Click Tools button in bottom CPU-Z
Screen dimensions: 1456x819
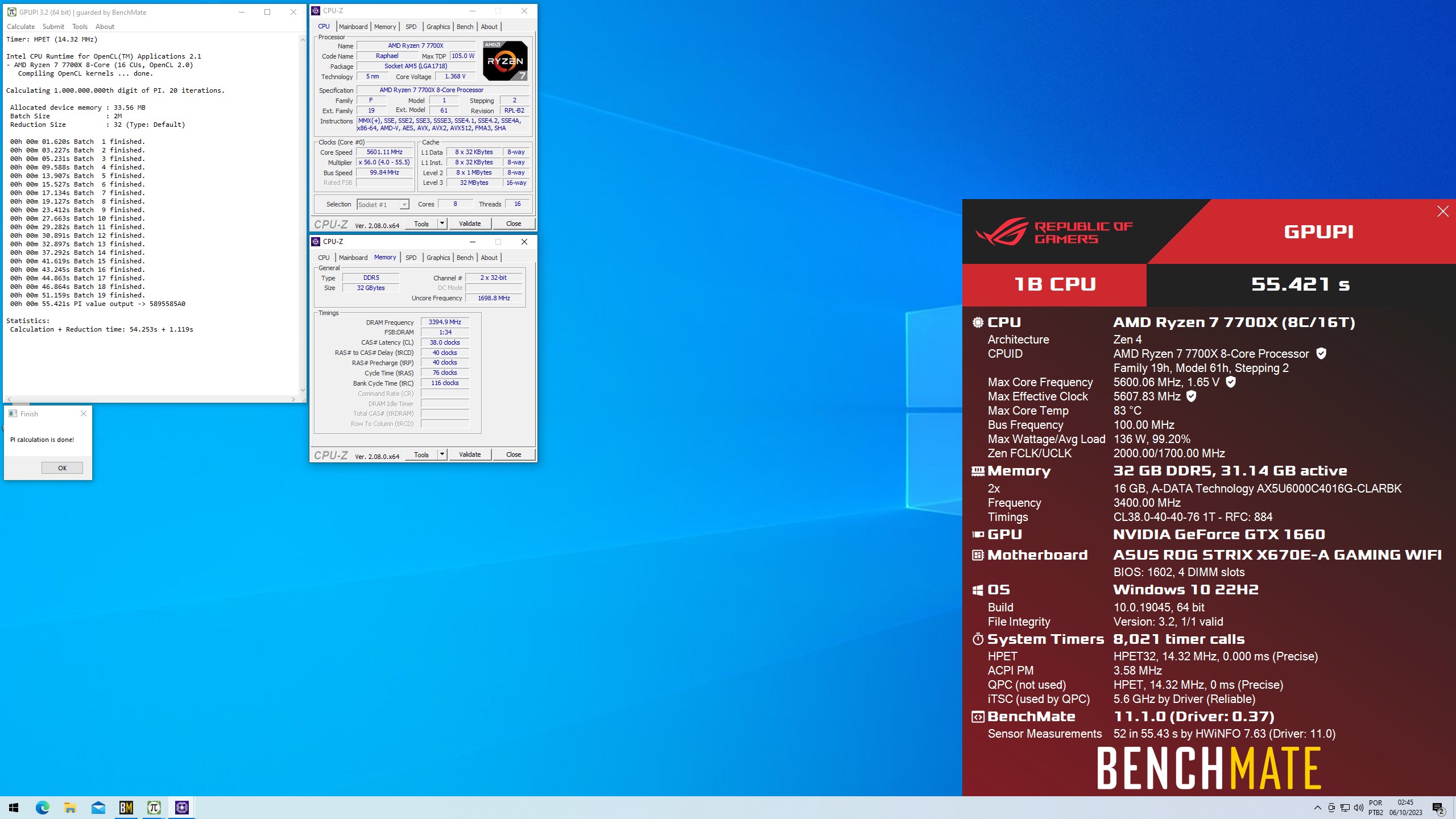click(x=421, y=454)
